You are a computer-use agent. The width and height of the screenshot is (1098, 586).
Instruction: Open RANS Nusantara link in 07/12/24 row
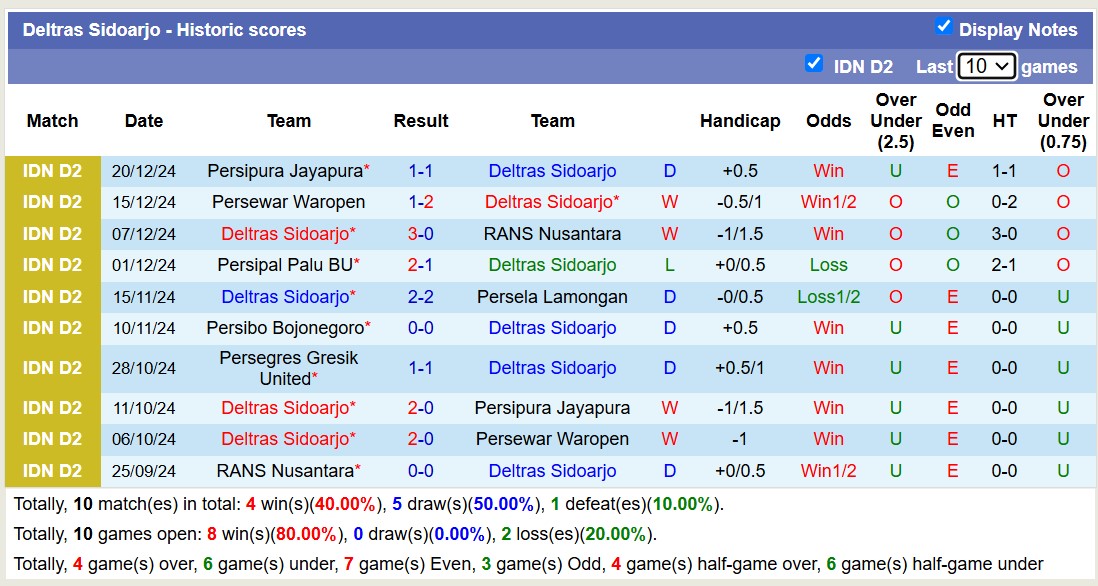click(552, 234)
